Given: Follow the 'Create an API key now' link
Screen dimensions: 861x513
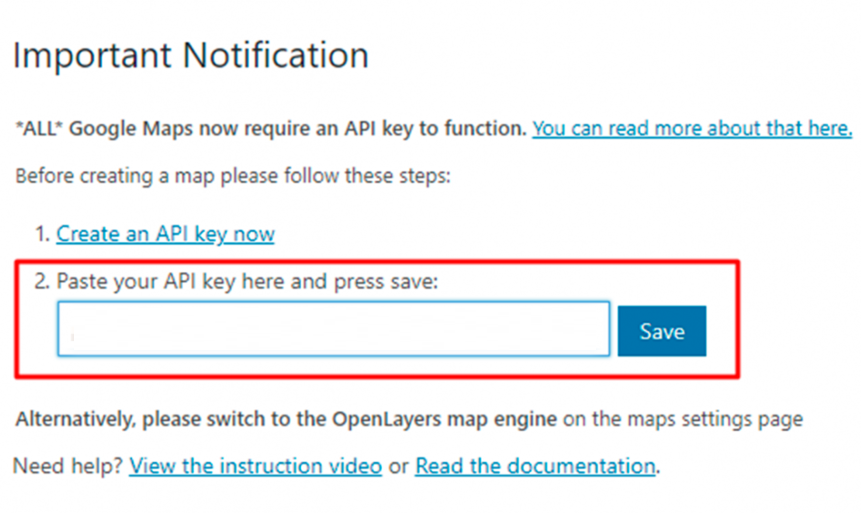Looking at the screenshot, I should pos(165,234).
